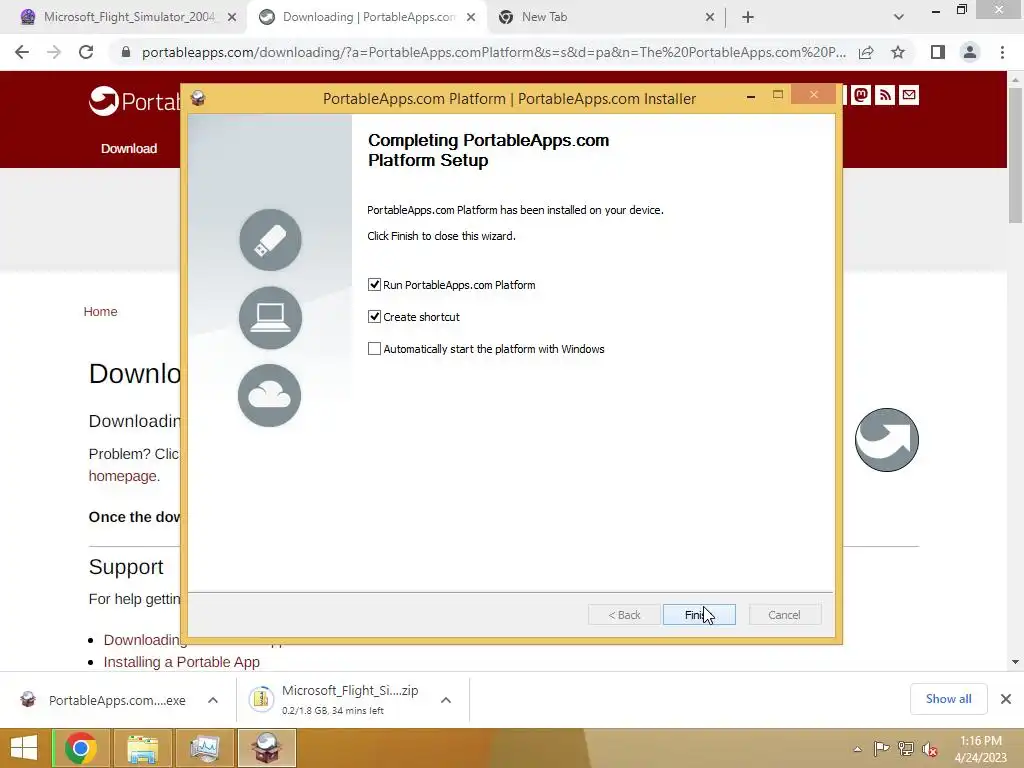
Task: Open the Download menu on PortableApps site
Action: click(129, 148)
